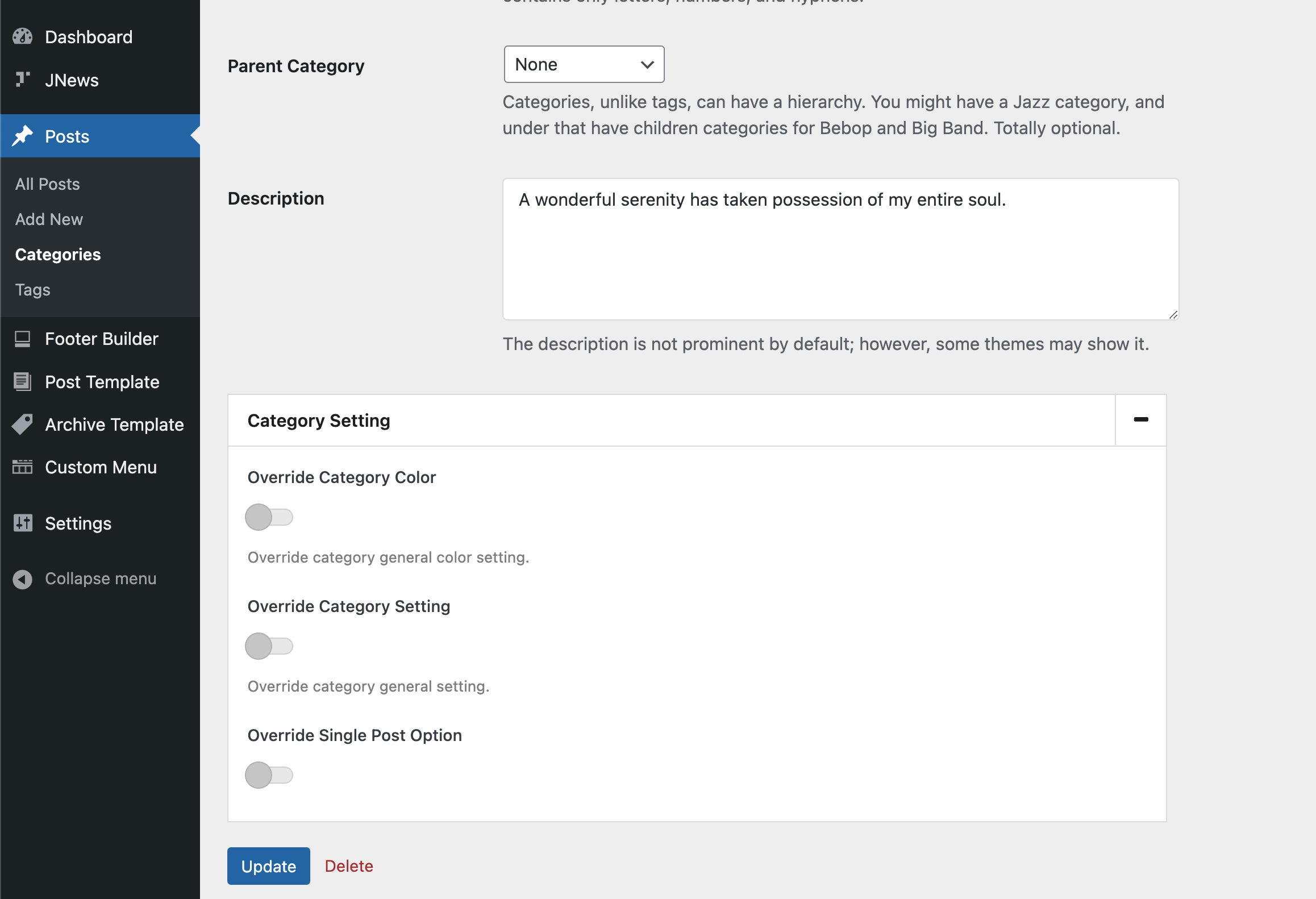Click the Dashboard gauge icon

[23, 37]
